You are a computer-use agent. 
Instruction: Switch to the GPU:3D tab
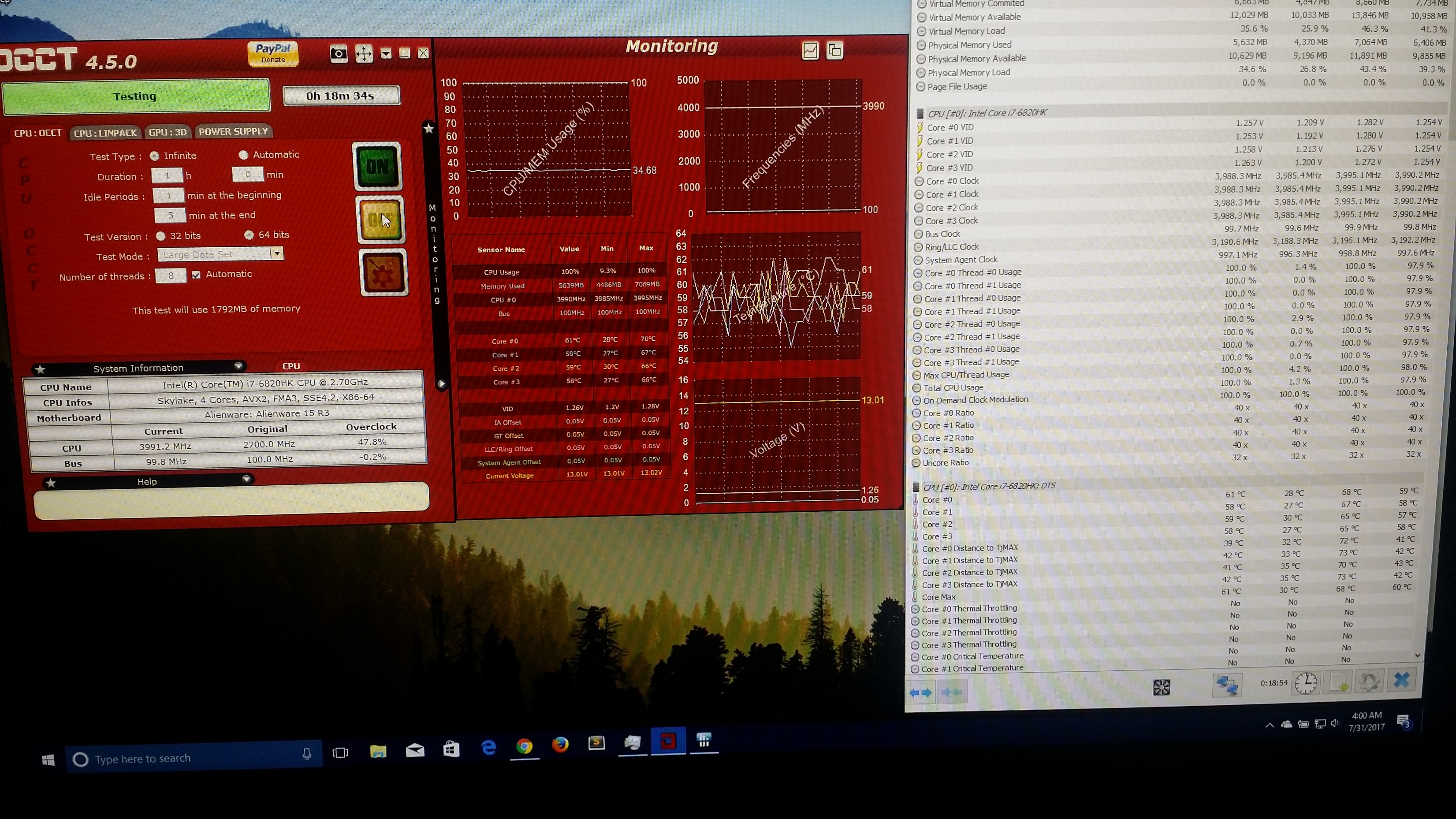tap(168, 132)
